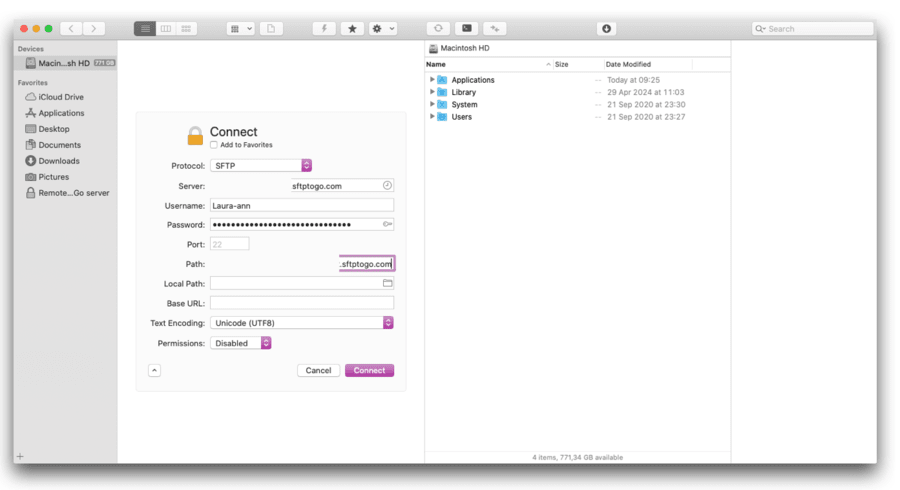Click the Search field in toolbar

[x=812, y=29]
